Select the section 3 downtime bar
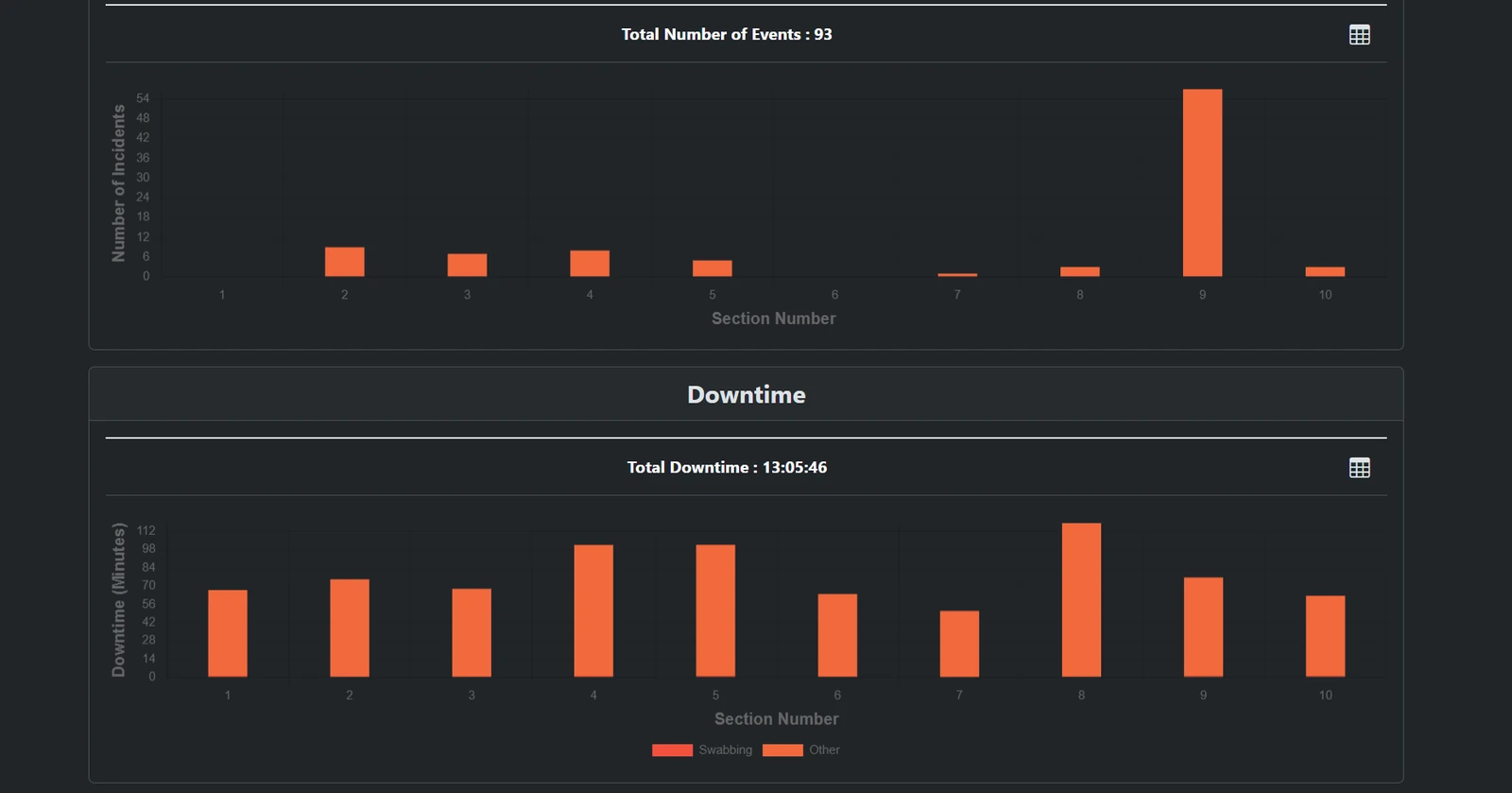The image size is (1512, 793). (x=472, y=632)
